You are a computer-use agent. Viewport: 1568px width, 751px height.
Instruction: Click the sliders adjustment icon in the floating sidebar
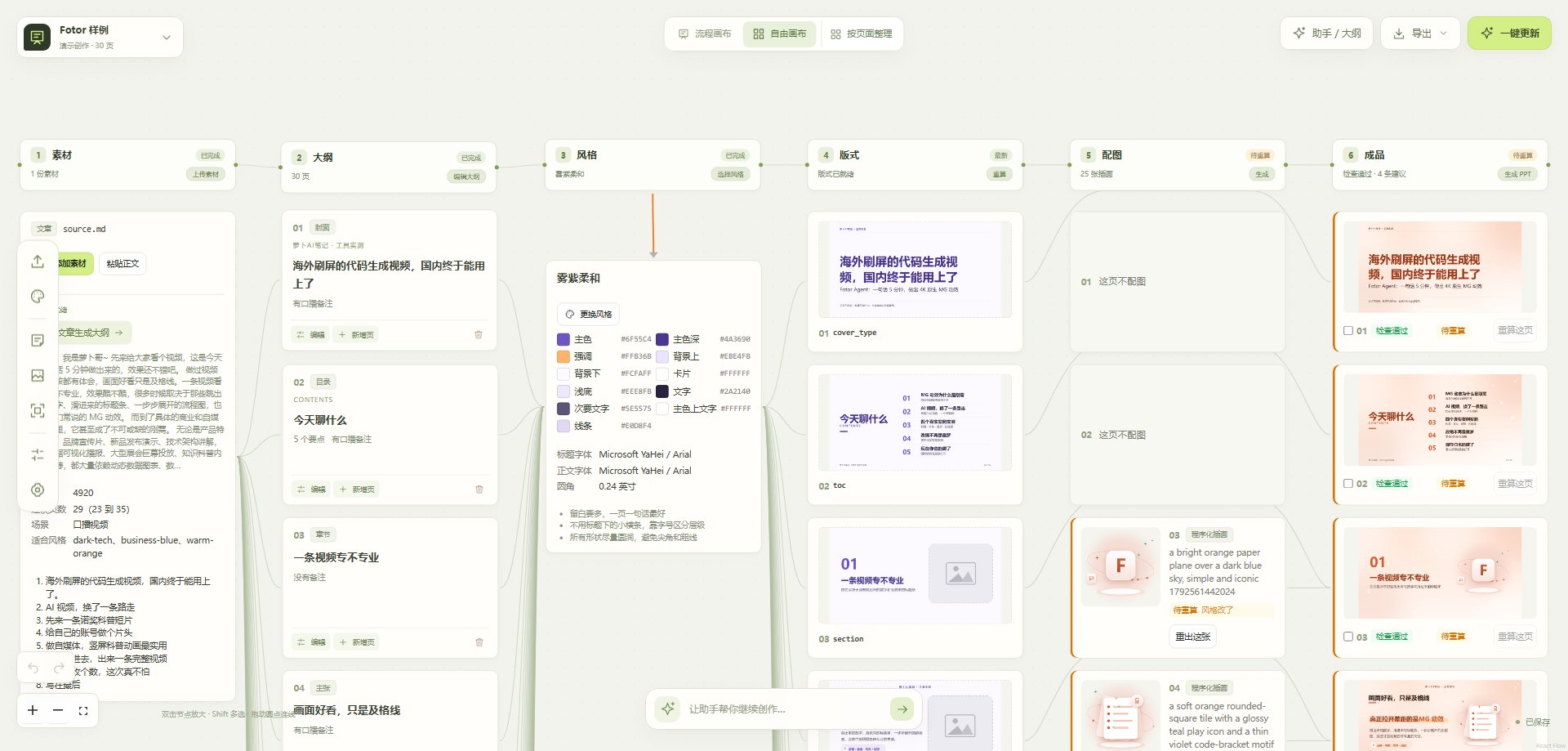tap(38, 454)
